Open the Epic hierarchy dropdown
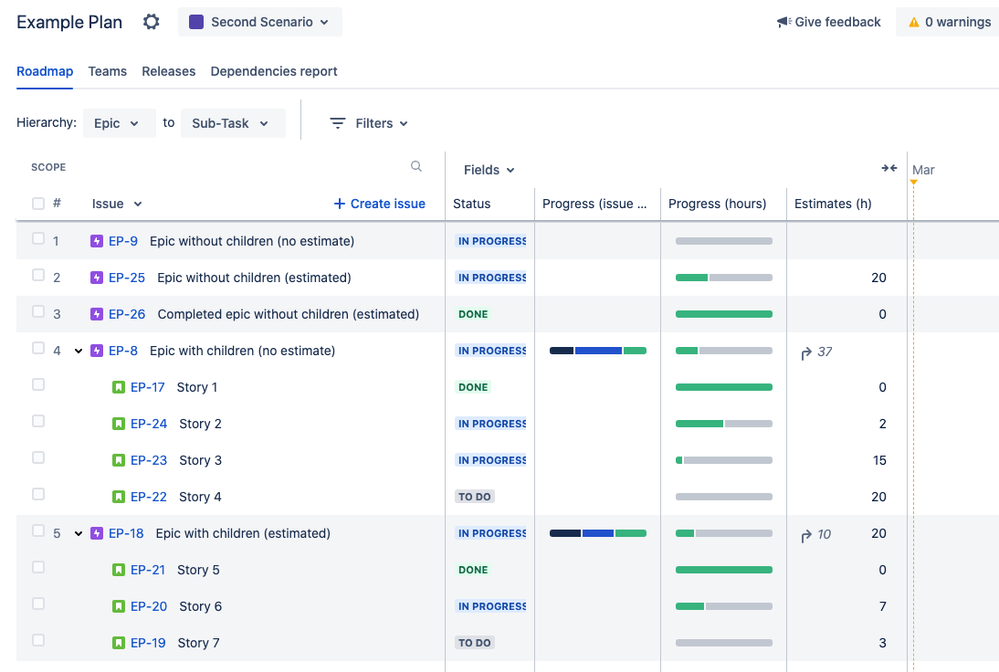The image size is (999, 672). [119, 122]
